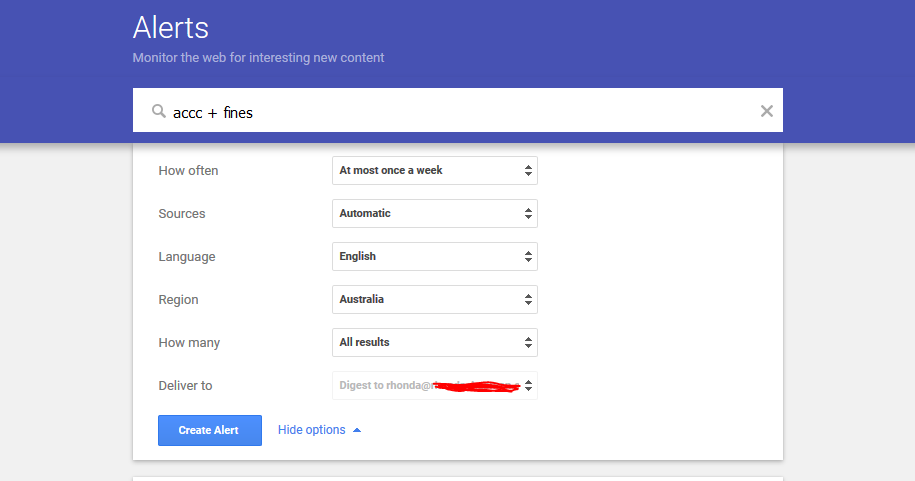
Task: Change the Region dropdown from Australia
Action: 434,300
